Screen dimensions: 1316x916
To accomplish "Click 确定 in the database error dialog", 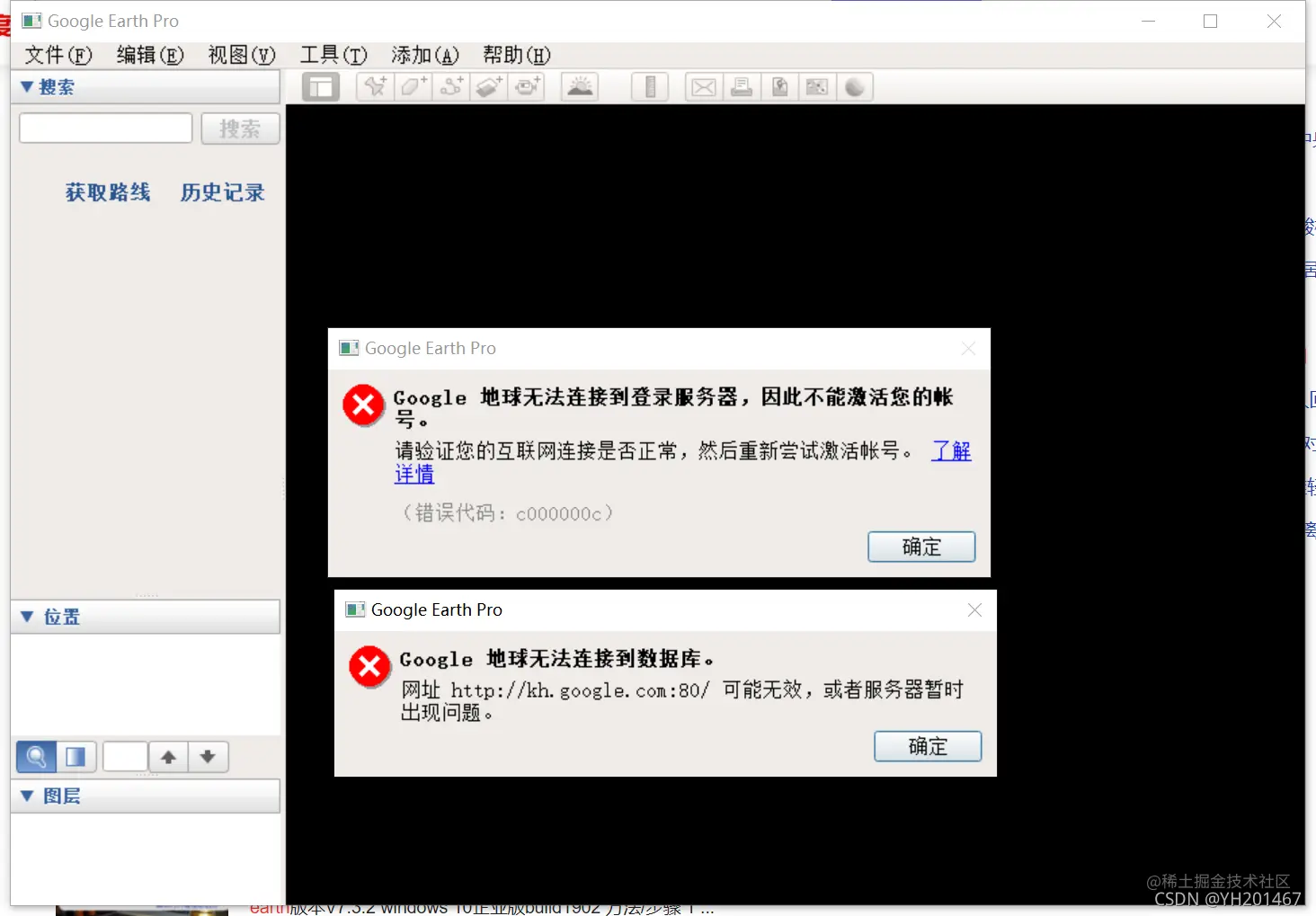I will click(928, 746).
